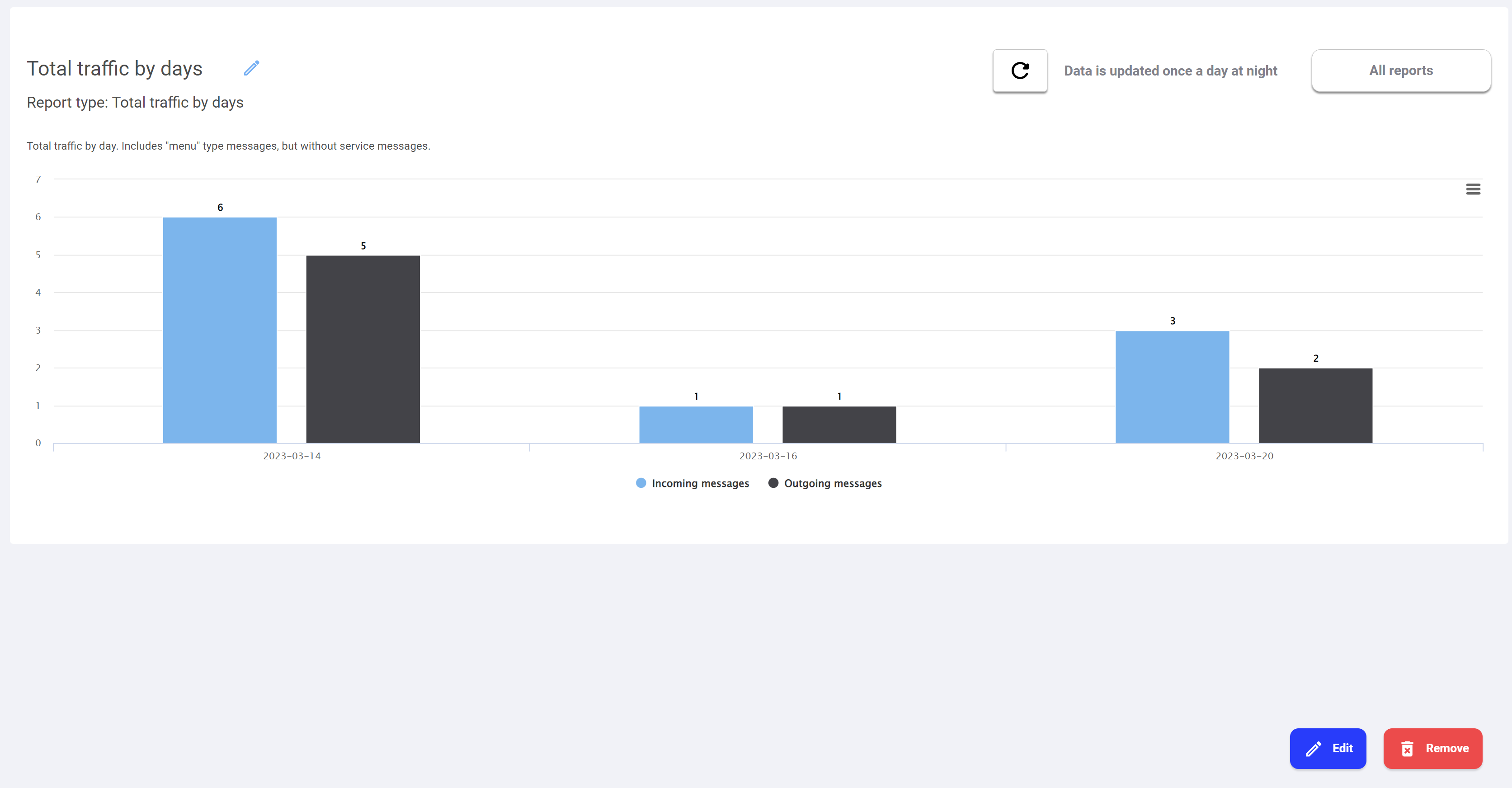Image resolution: width=1512 pixels, height=788 pixels.
Task: Click the data label 3 above the bar
Action: pyautogui.click(x=1173, y=321)
